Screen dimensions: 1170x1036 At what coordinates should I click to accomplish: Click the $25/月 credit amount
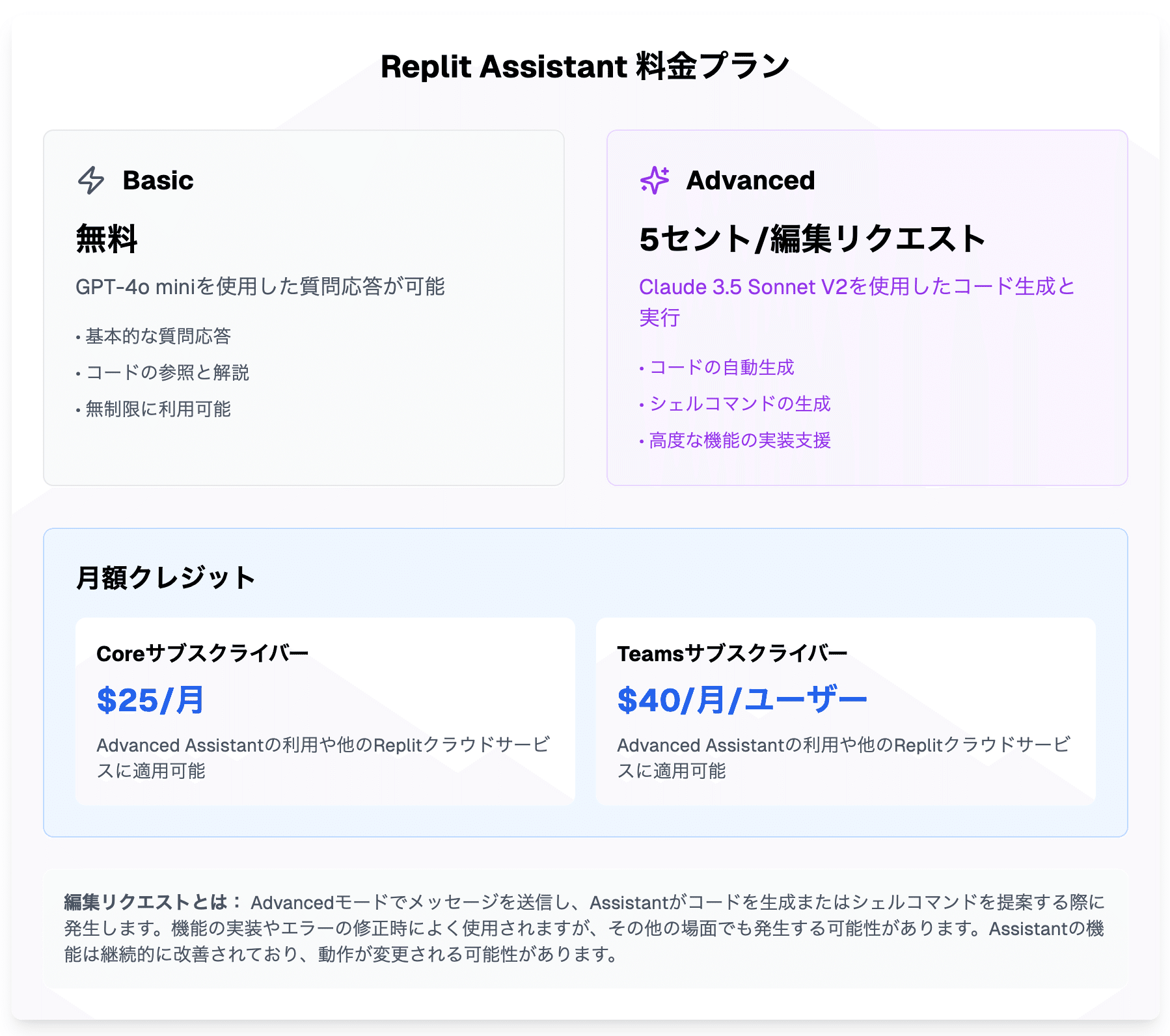tap(150, 700)
